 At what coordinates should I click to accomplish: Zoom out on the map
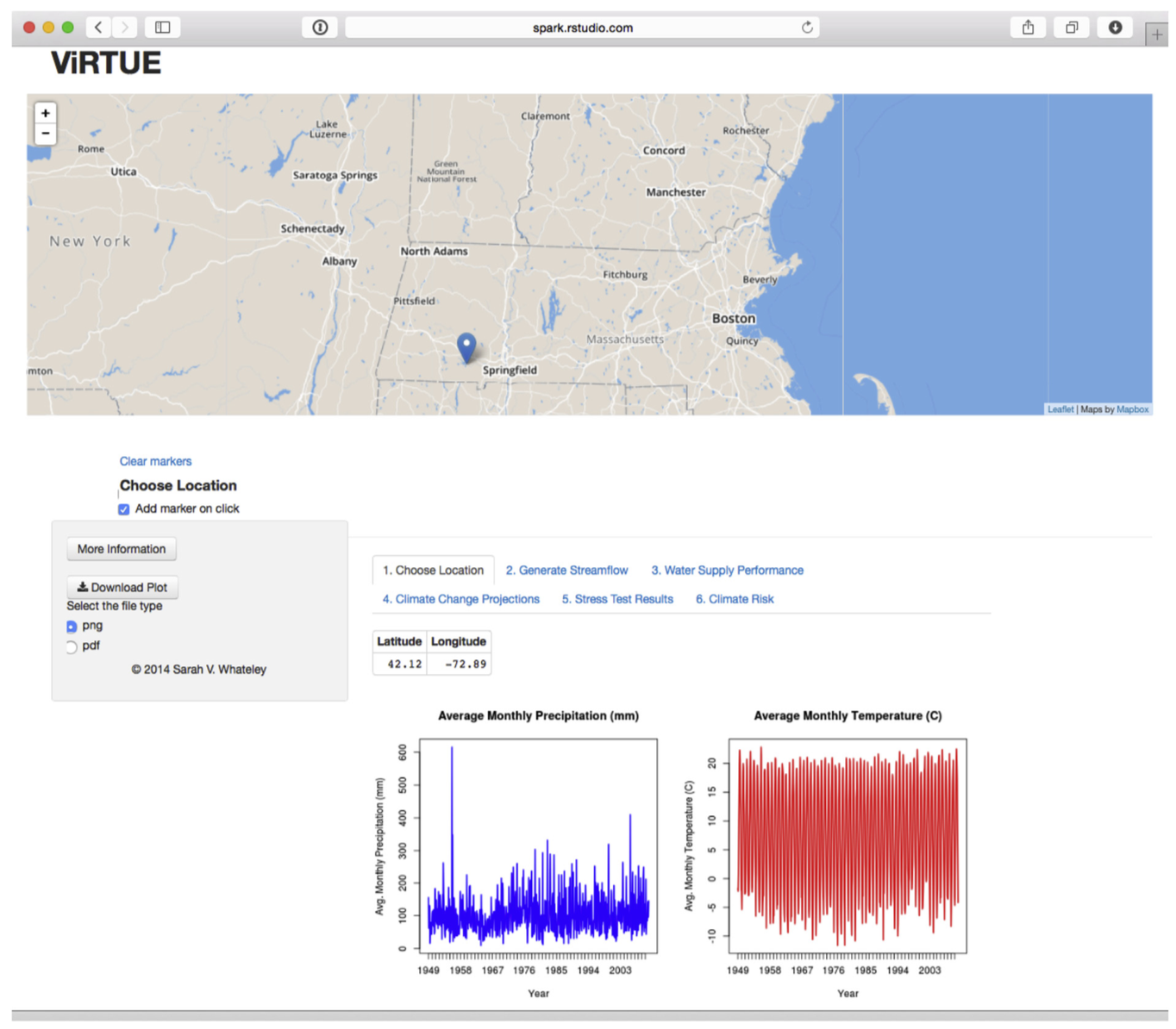coord(46,134)
